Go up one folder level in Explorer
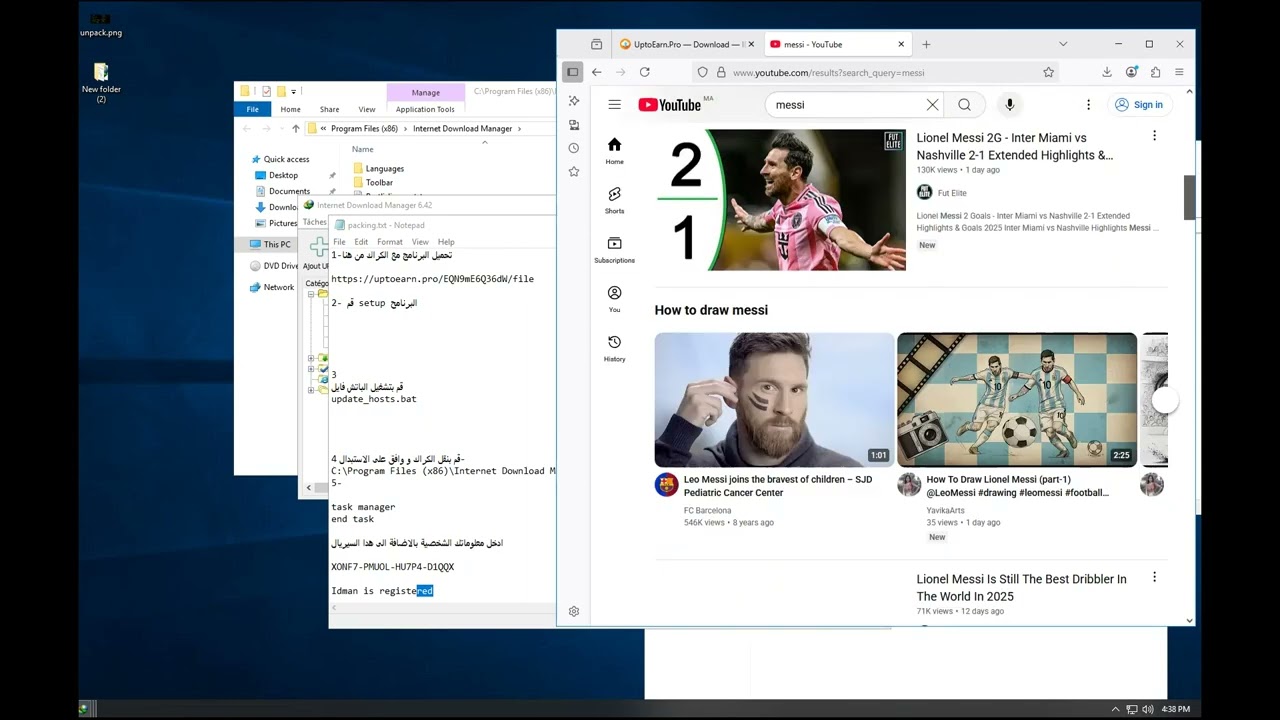This screenshot has height=720, width=1280. point(296,129)
